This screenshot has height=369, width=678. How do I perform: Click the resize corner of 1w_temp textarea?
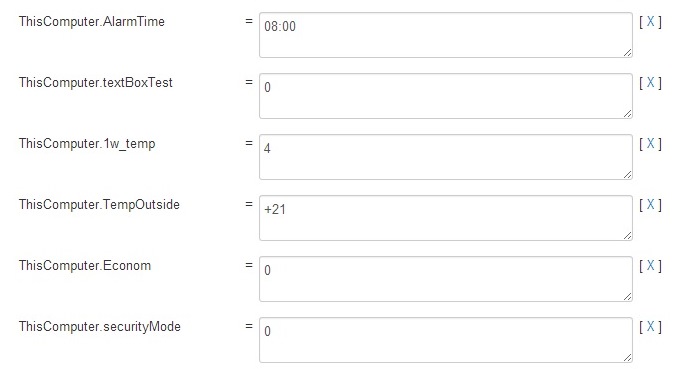click(627, 175)
